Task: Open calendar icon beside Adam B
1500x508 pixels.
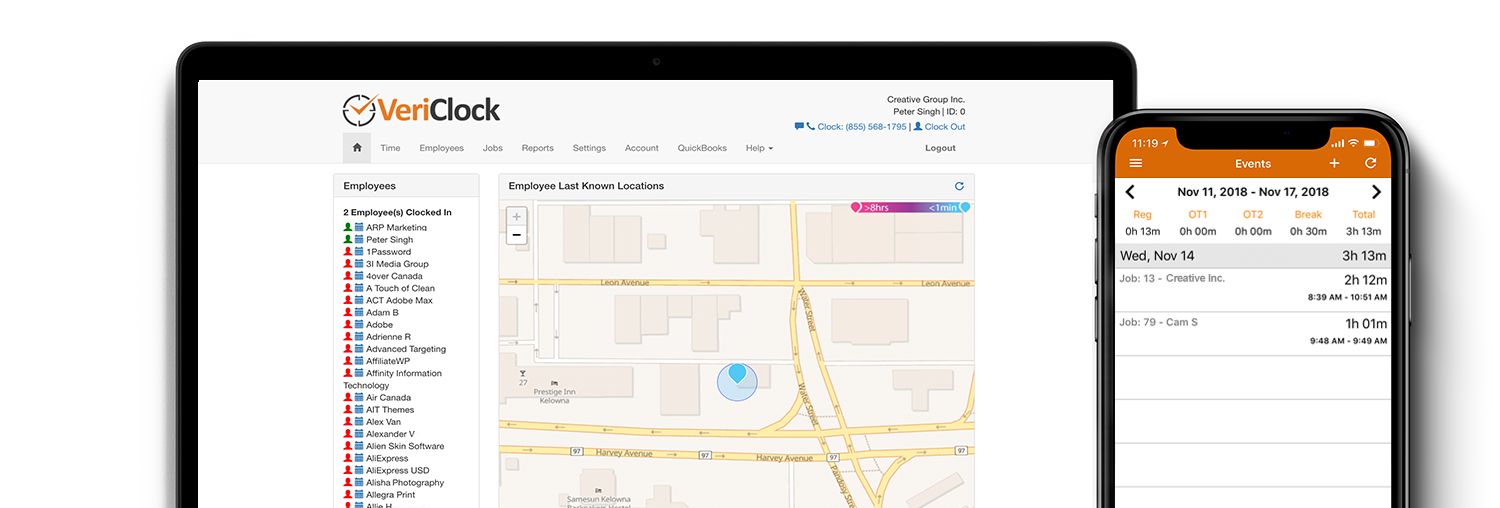Action: coord(359,313)
